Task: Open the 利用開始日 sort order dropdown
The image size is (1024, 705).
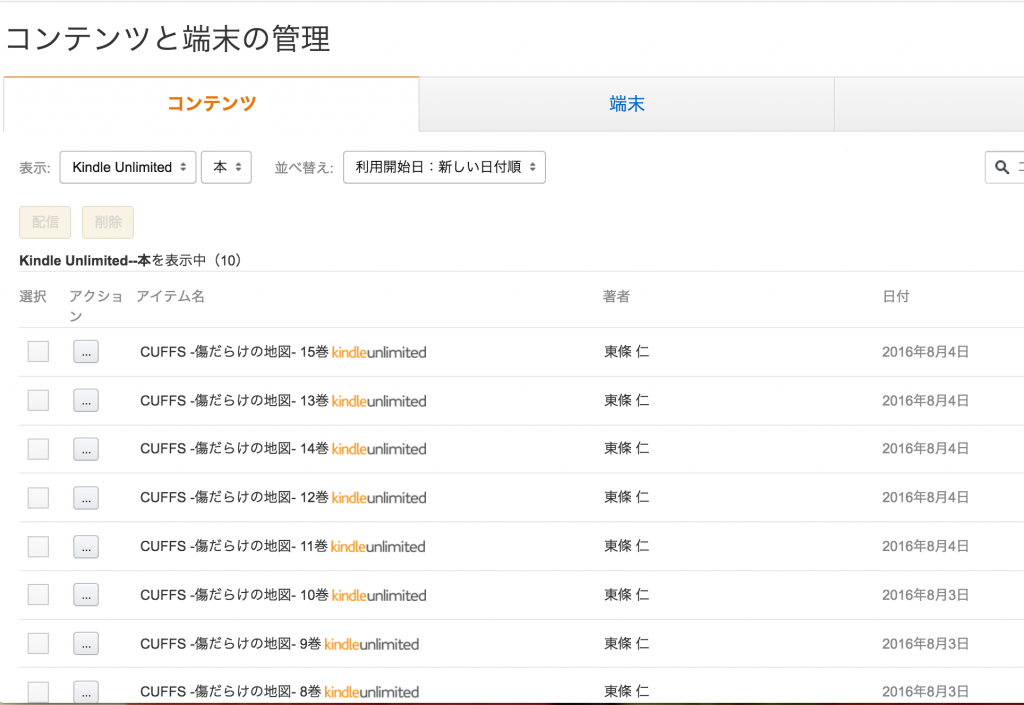Action: click(x=444, y=167)
